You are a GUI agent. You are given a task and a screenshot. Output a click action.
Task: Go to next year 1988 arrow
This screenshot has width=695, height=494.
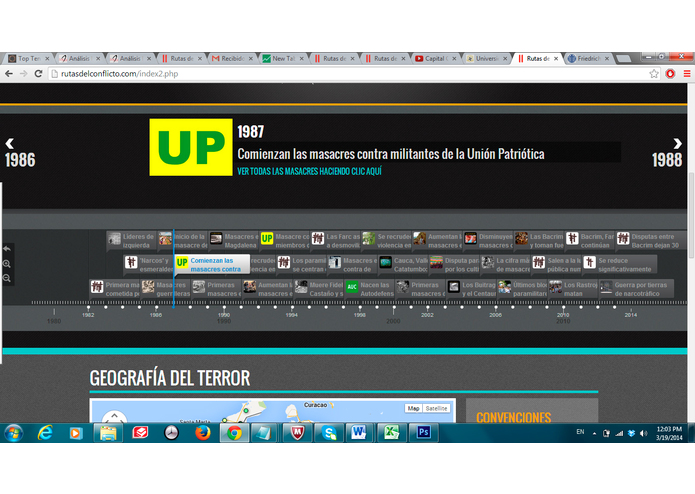tap(677, 143)
